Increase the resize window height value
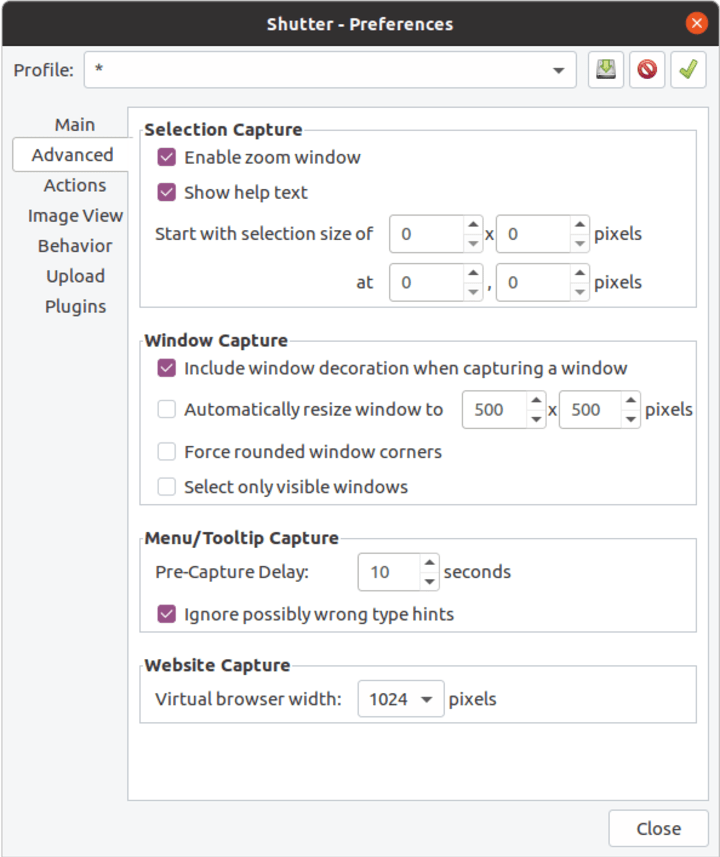 (x=630, y=402)
